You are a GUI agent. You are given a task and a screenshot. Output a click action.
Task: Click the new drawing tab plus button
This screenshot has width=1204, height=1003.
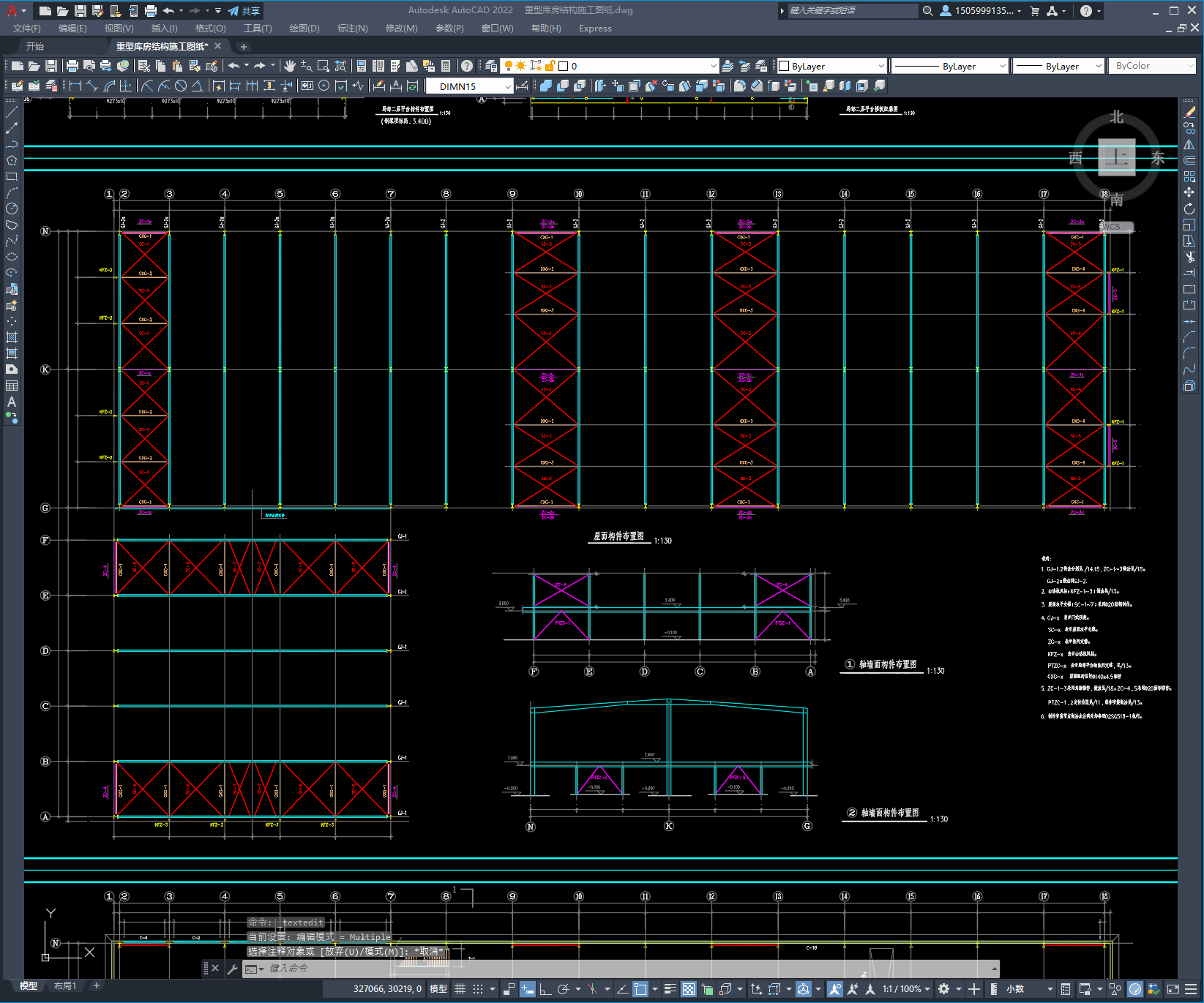(244, 47)
